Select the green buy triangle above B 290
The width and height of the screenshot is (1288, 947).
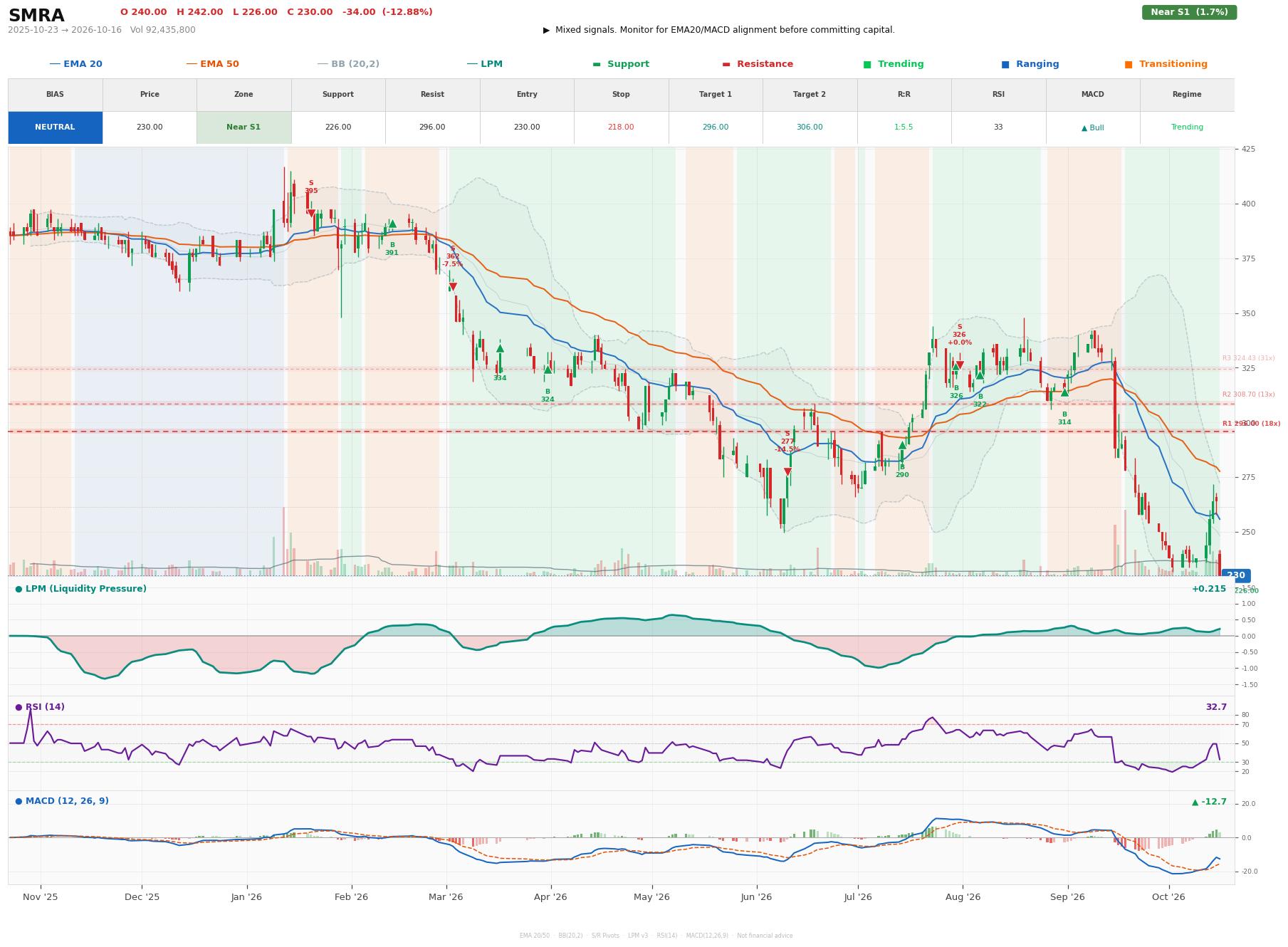pyautogui.click(x=902, y=445)
